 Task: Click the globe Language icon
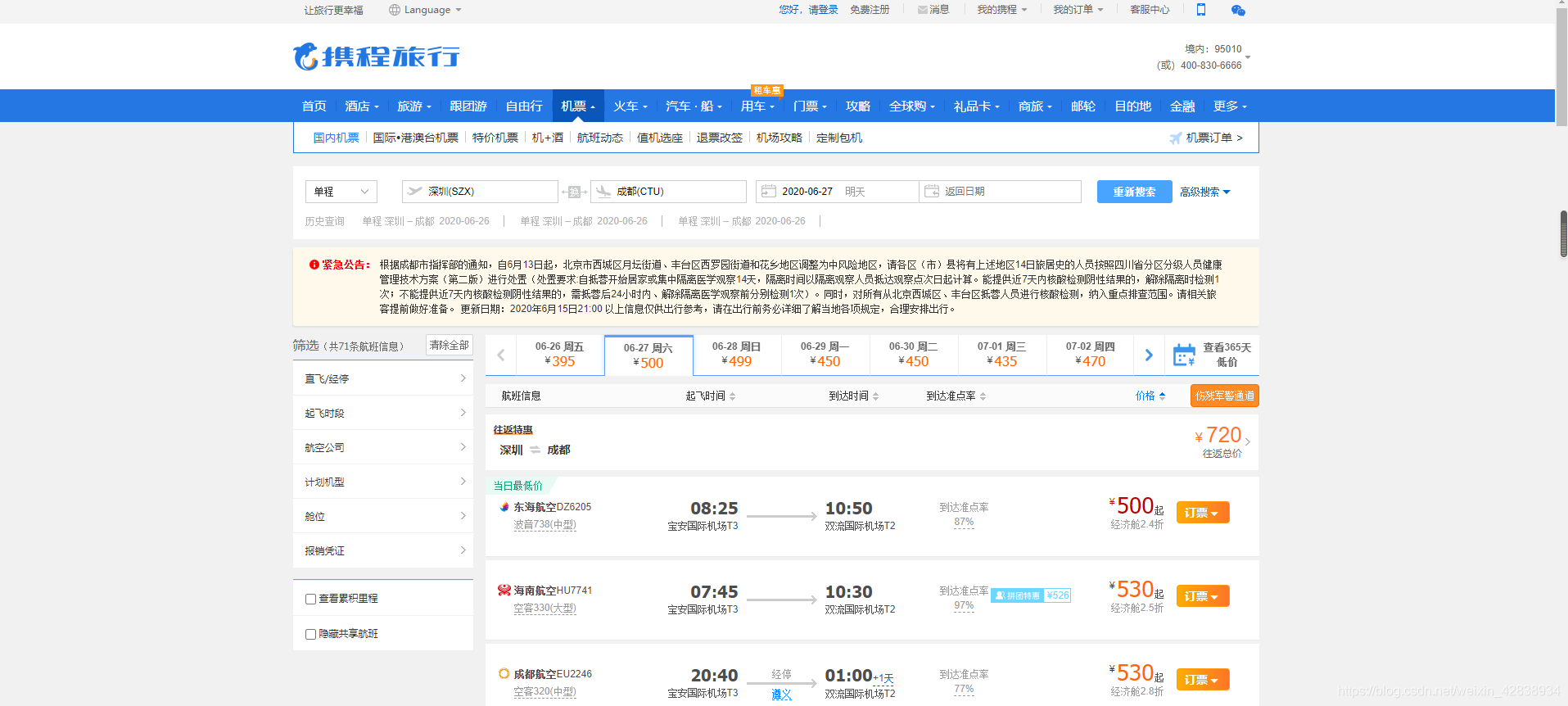[x=395, y=10]
